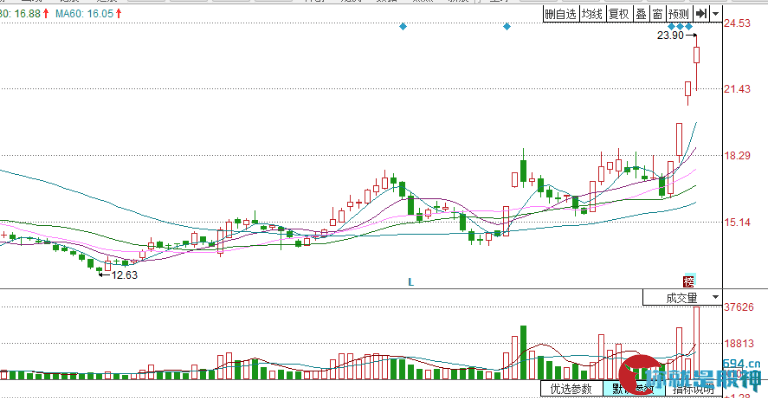The width and height of the screenshot is (768, 398).
Task: Open the 窗 multi-window button
Action: click(x=658, y=14)
